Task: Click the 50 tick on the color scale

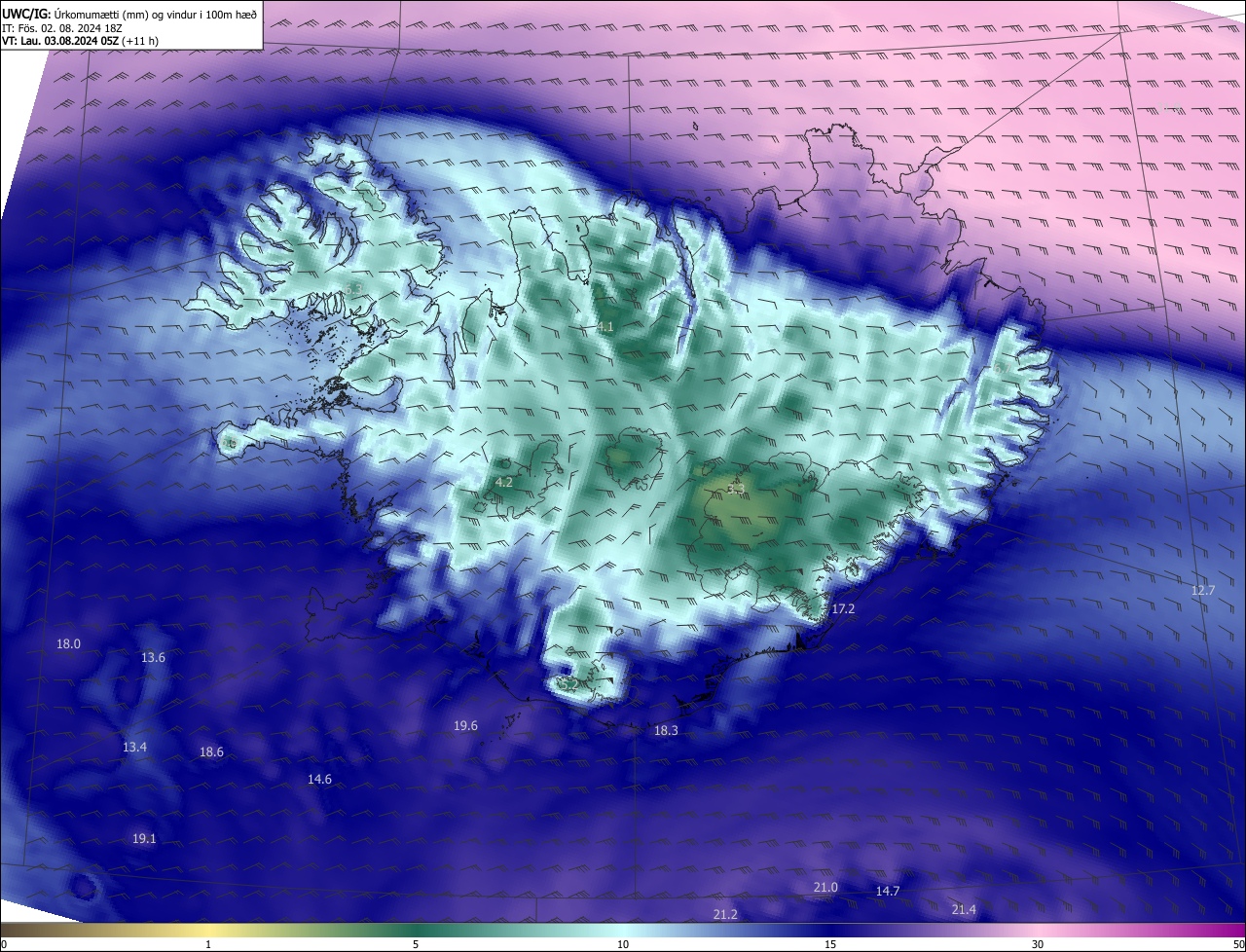Action: [1238, 944]
